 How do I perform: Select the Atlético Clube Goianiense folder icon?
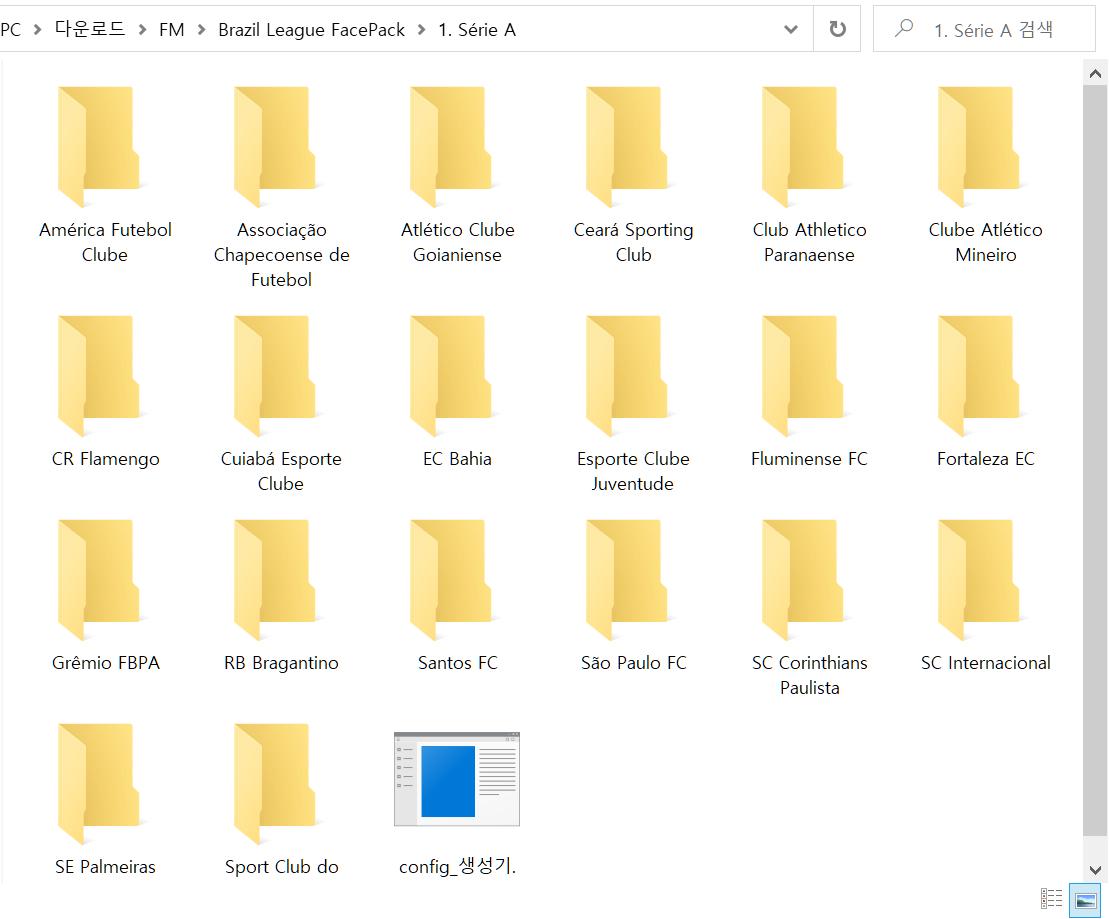pyautogui.click(x=451, y=146)
